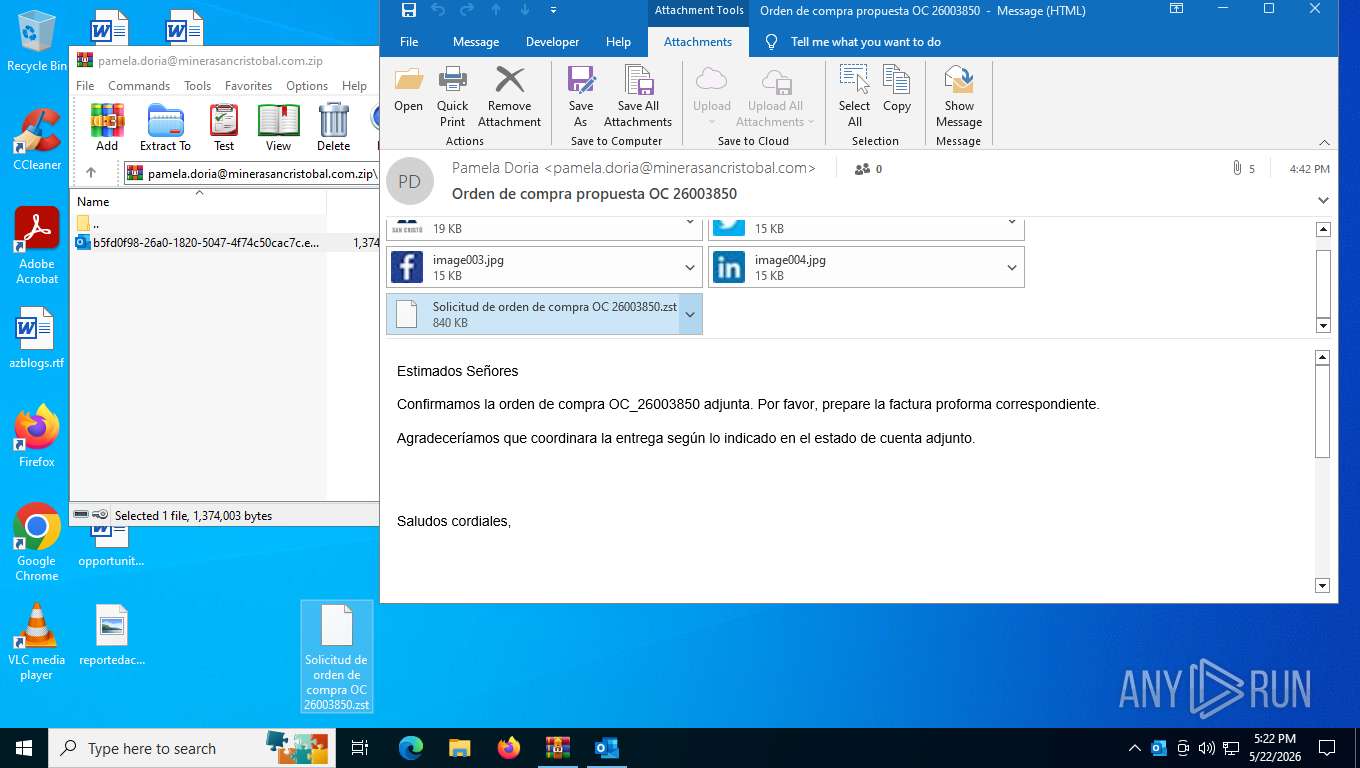Open the WinRAR Favorites menu
The height and width of the screenshot is (768, 1360).
[248, 86]
